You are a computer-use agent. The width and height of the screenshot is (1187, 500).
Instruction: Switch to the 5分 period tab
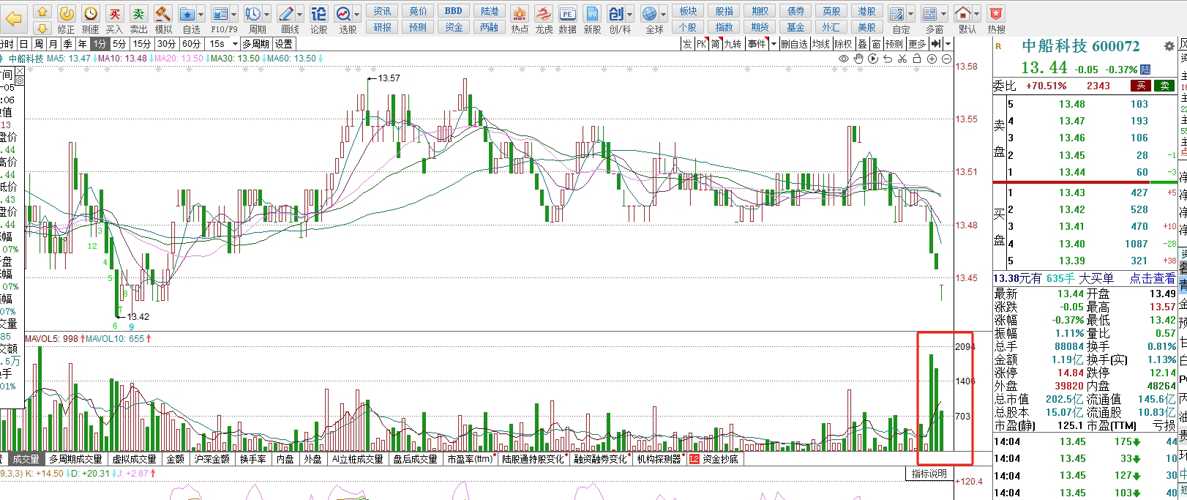pyautogui.click(x=119, y=44)
